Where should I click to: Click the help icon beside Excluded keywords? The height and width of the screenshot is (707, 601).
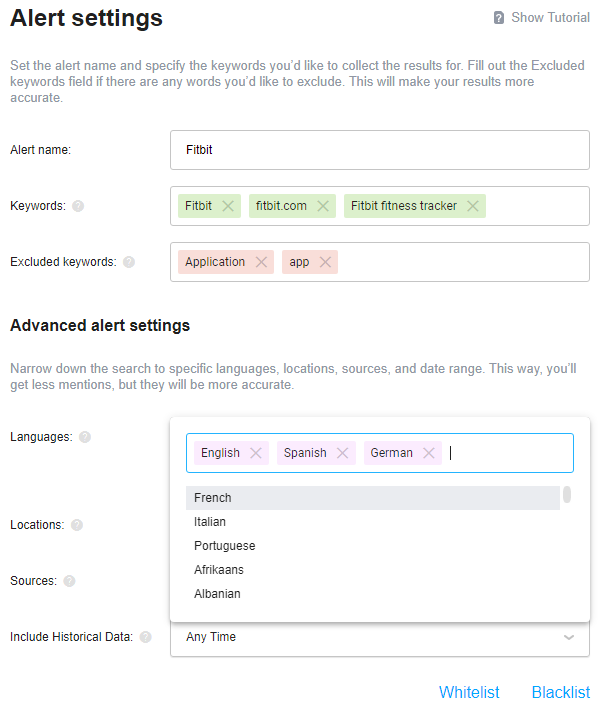129,262
